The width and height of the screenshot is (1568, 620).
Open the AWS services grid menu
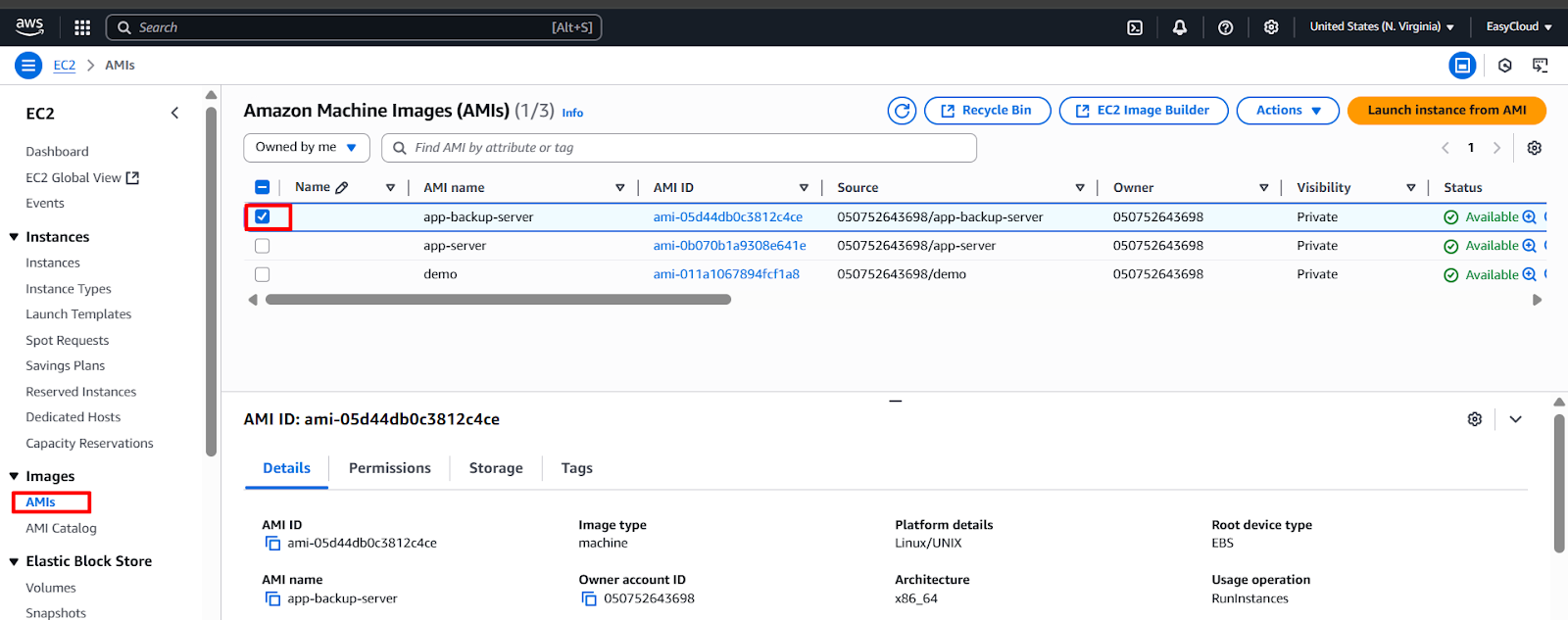(82, 27)
